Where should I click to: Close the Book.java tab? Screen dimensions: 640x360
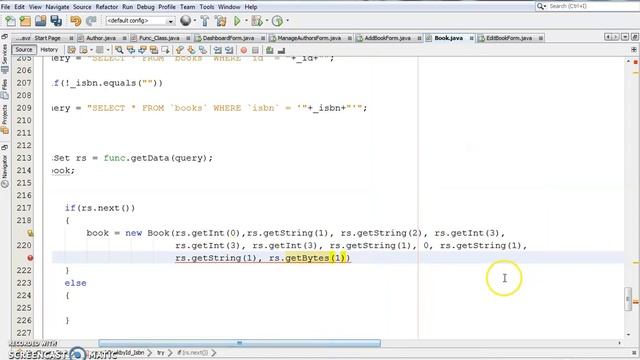point(471,38)
